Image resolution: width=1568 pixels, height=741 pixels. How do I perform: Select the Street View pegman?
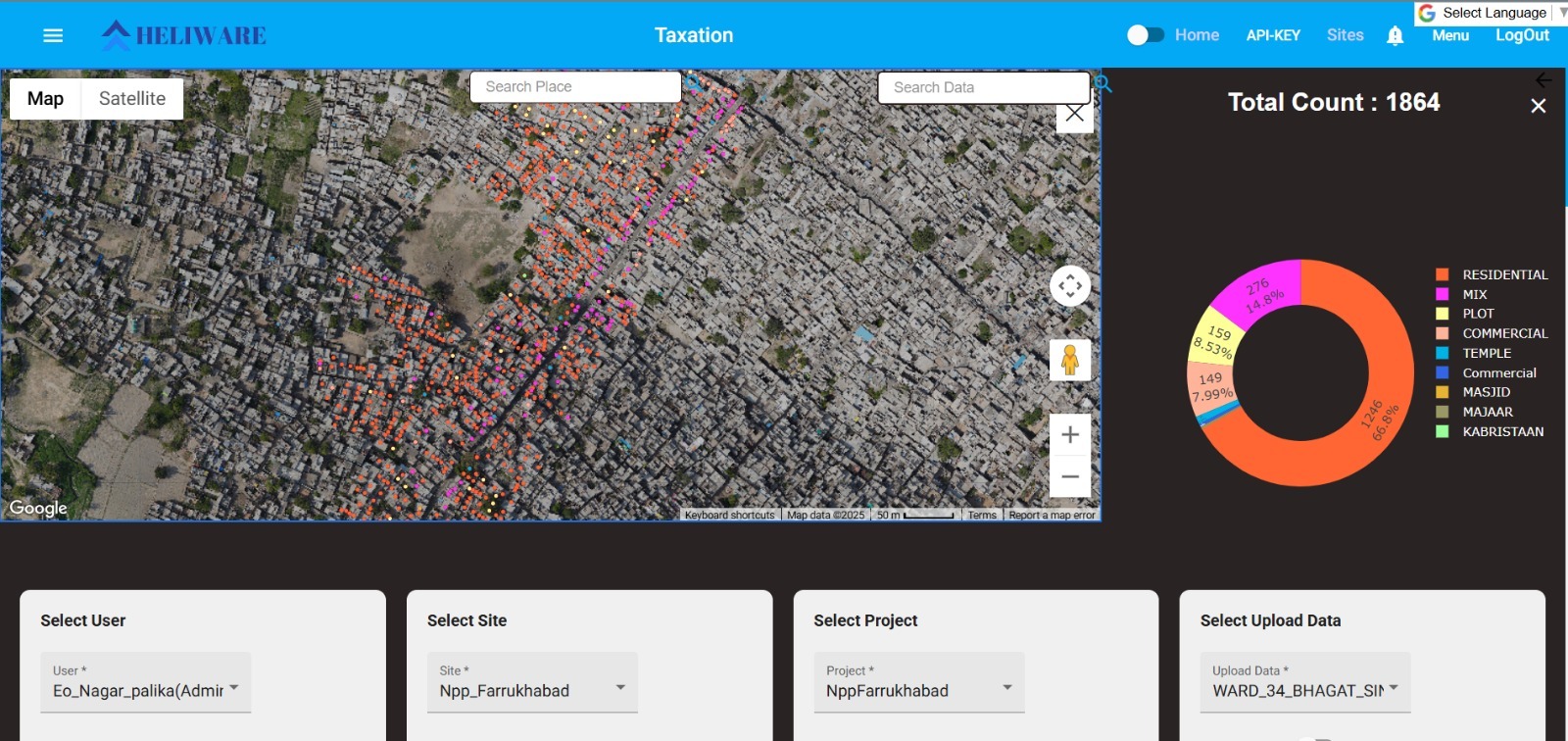[1070, 360]
